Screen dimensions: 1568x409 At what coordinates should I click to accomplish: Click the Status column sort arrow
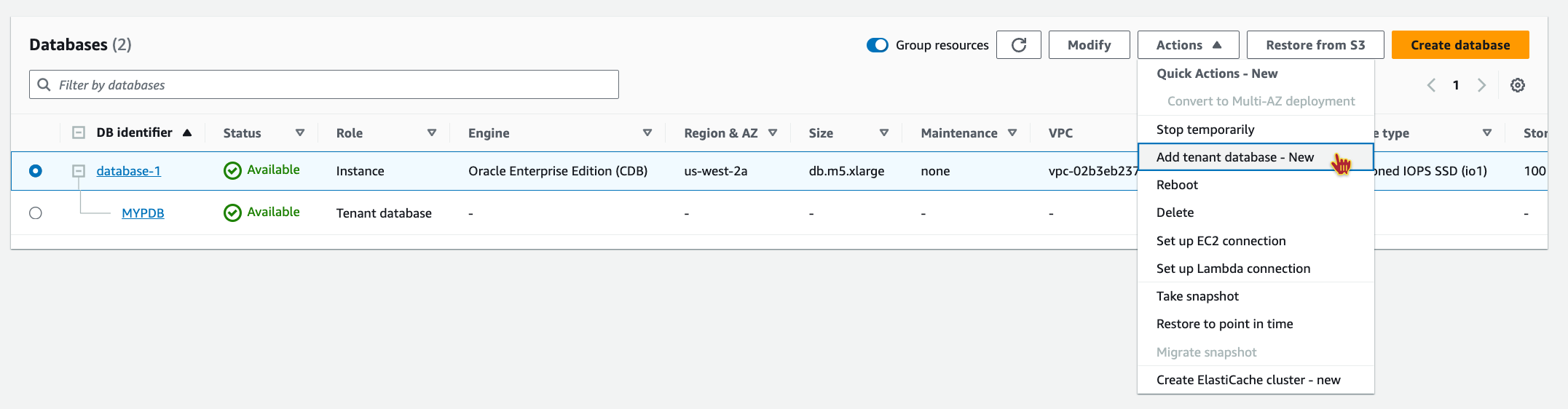(x=300, y=132)
